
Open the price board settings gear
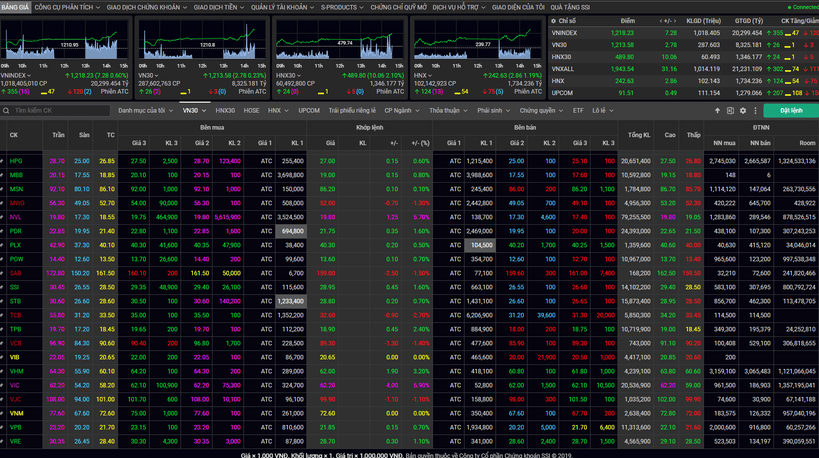pos(743,111)
